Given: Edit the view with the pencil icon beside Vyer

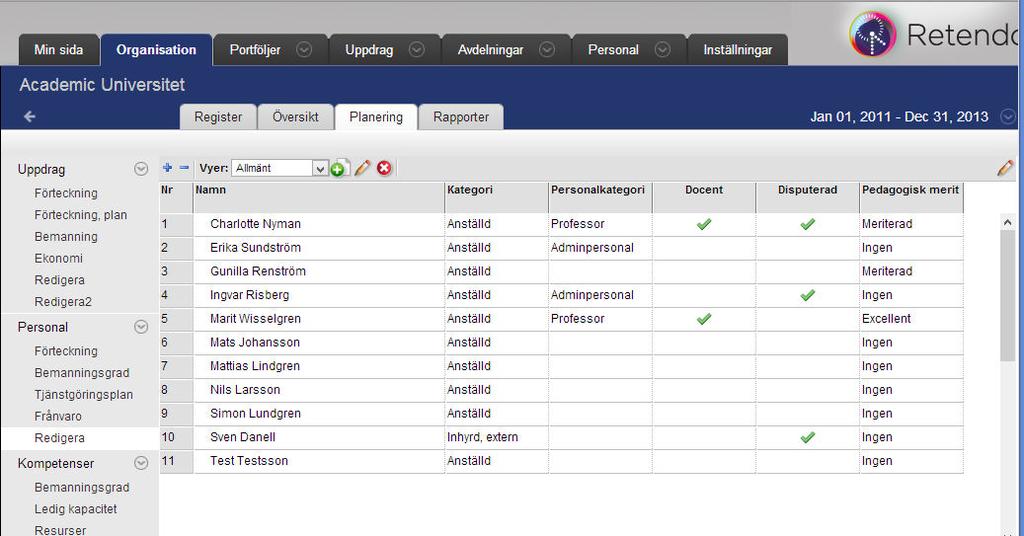Looking at the screenshot, I should [x=362, y=168].
